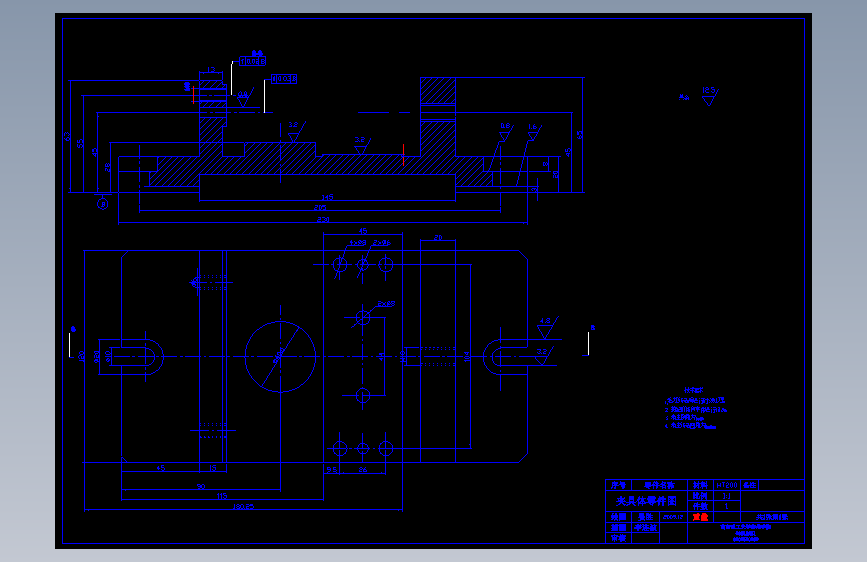The height and width of the screenshot is (562, 867).
Task: Select the 230 overall length dimension
Action: 323,220
